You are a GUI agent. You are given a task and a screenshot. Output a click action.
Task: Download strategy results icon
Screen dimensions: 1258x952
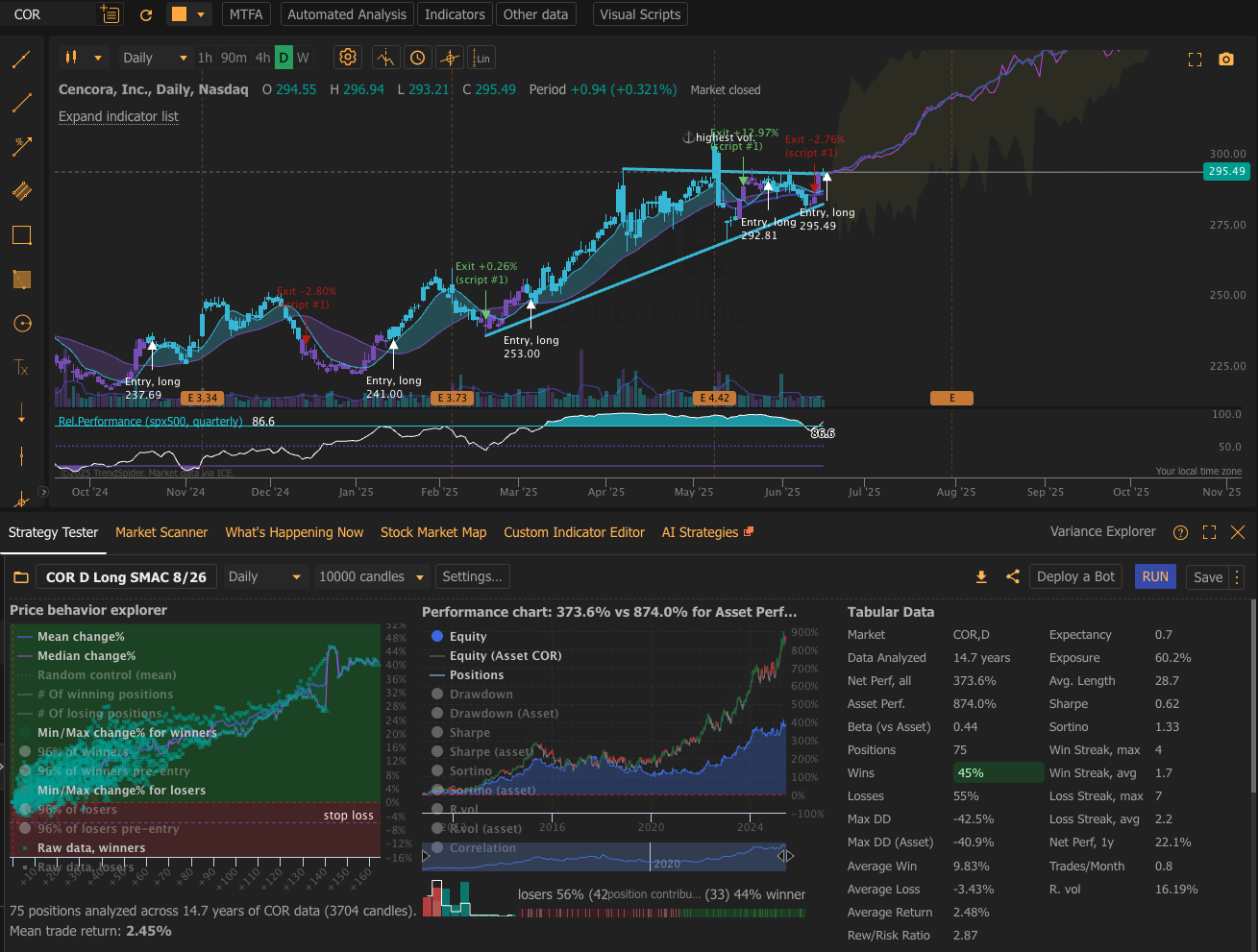point(981,576)
